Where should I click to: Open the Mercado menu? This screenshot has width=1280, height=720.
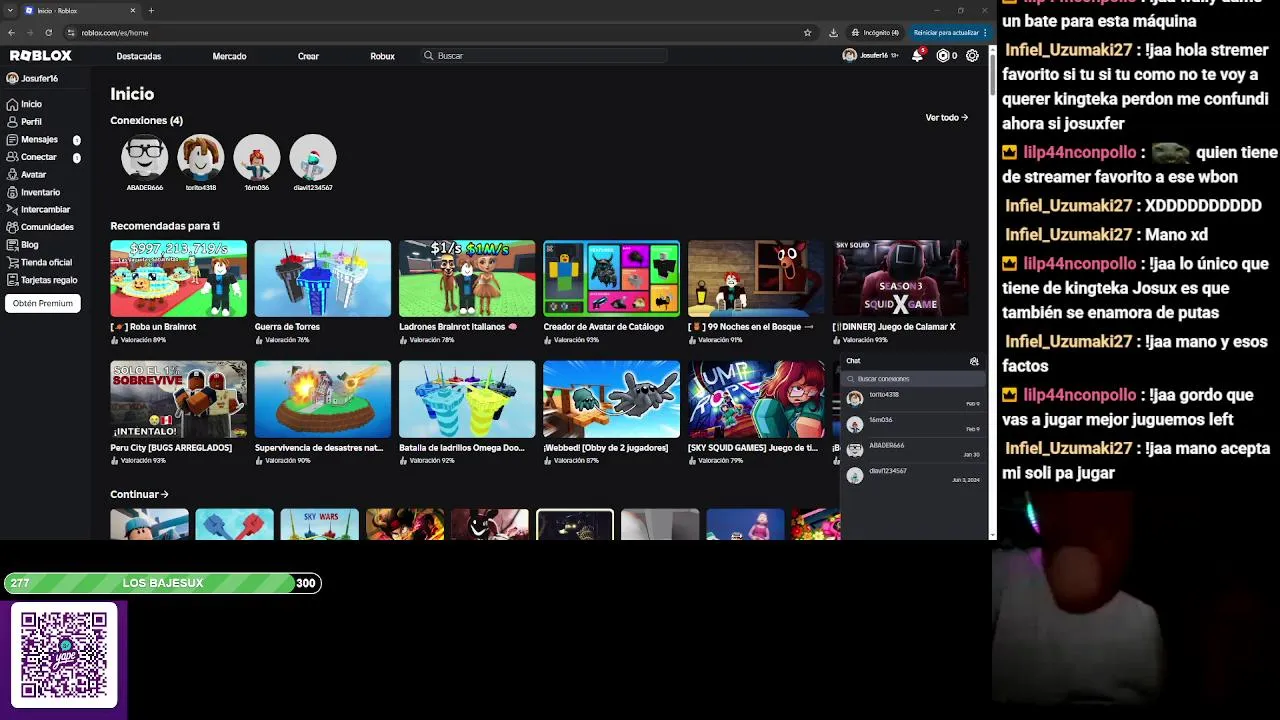pyautogui.click(x=229, y=56)
